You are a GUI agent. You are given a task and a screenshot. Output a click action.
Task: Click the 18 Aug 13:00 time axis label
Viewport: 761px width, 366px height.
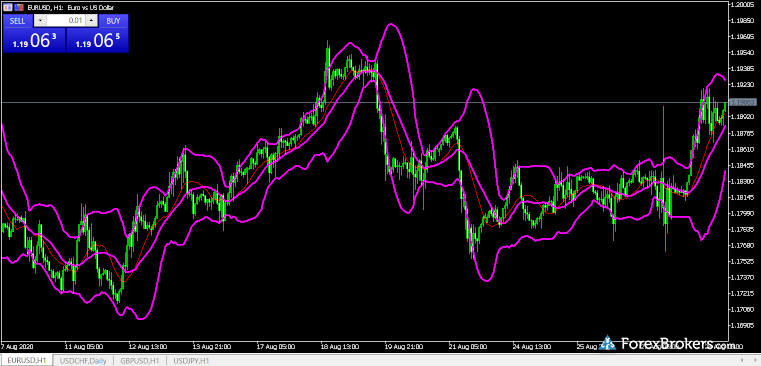click(340, 347)
